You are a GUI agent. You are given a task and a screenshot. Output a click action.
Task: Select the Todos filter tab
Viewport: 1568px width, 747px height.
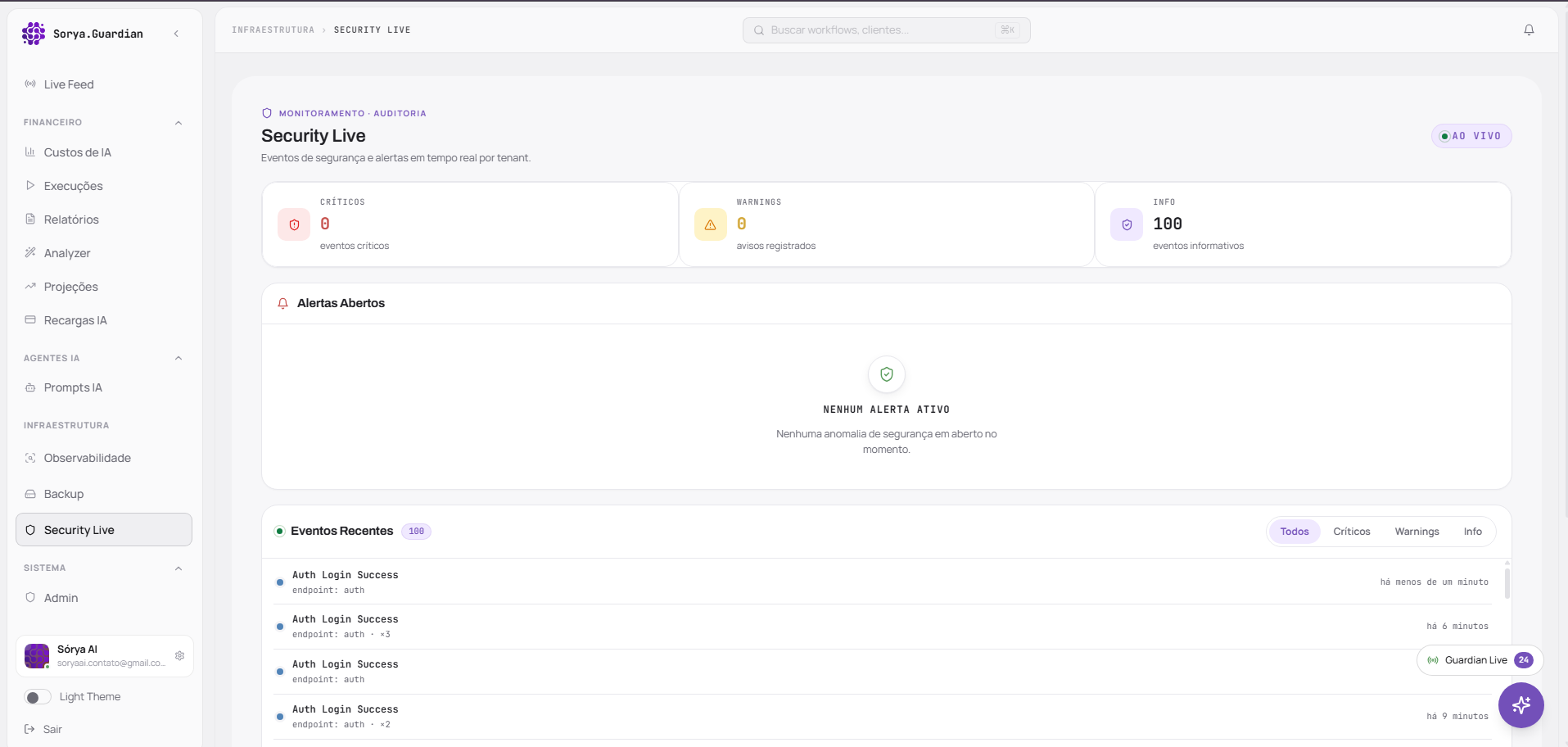(1295, 532)
